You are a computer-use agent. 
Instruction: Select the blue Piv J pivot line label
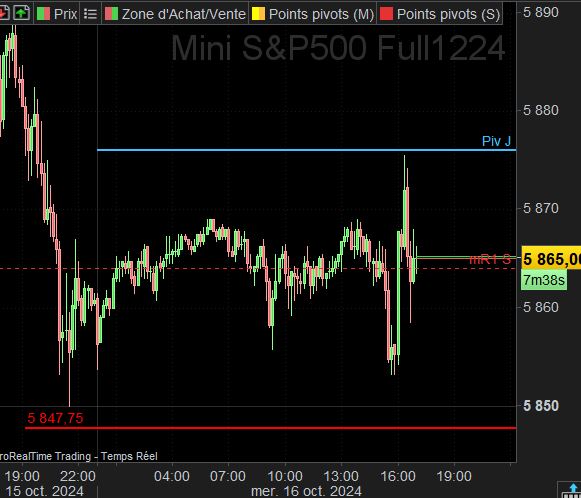pyautogui.click(x=496, y=141)
